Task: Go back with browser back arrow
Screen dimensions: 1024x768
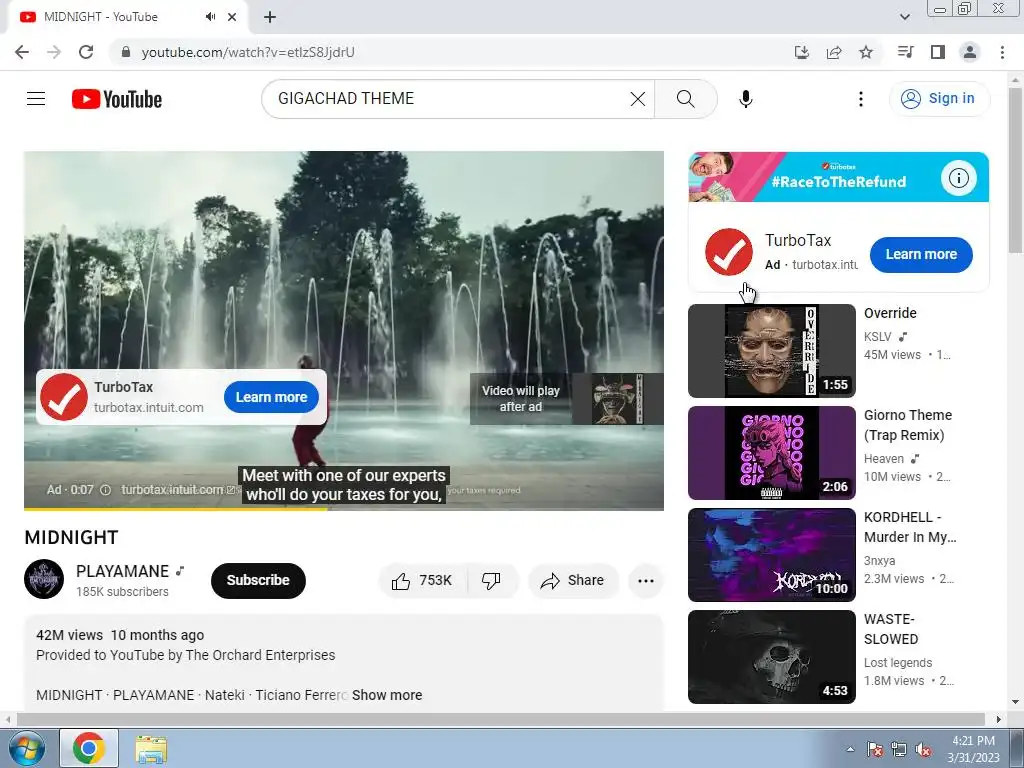Action: (x=22, y=52)
